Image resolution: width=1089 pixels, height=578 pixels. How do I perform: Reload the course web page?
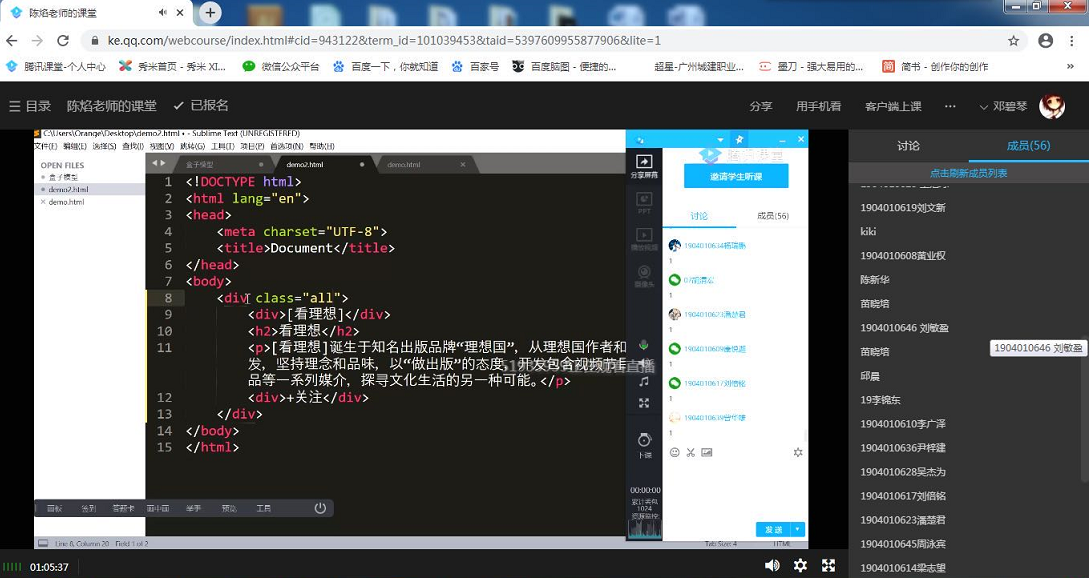coord(62,41)
